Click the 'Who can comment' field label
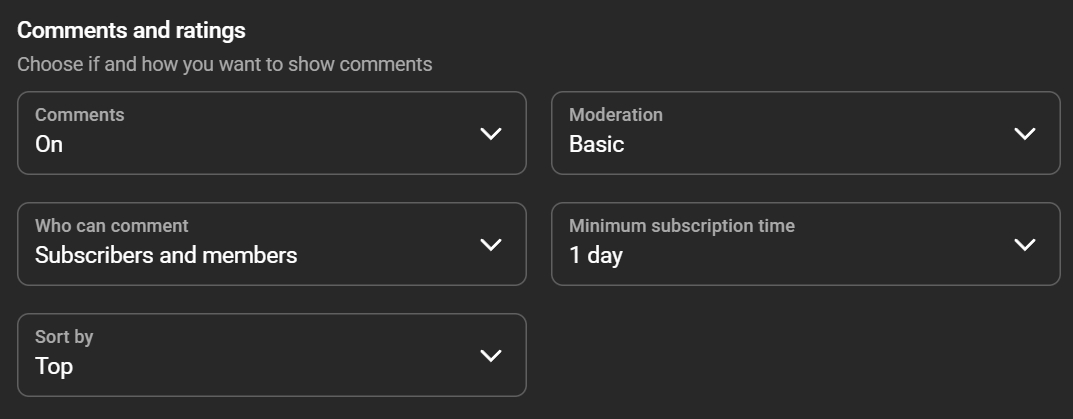 (112, 226)
